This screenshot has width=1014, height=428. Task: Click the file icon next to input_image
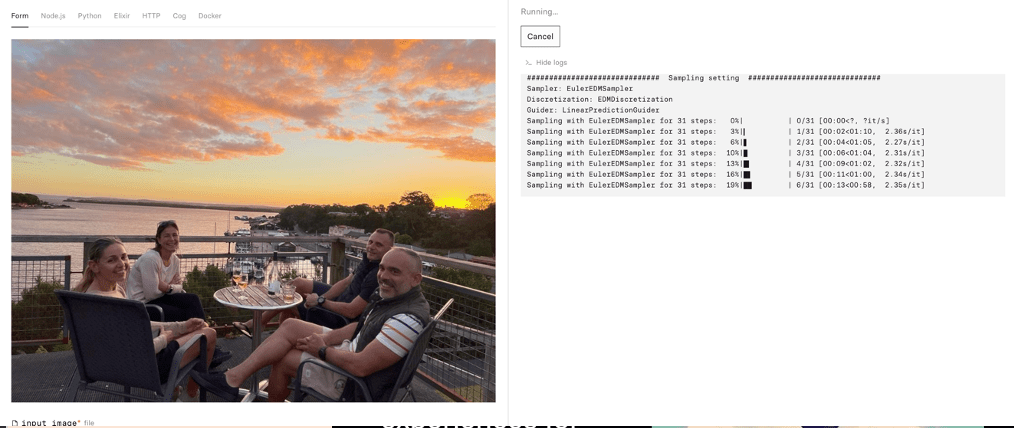click(15, 423)
